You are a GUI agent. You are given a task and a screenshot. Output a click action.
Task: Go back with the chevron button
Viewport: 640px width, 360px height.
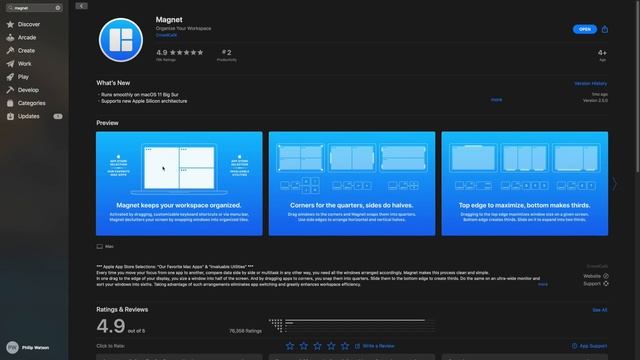[x=81, y=6]
